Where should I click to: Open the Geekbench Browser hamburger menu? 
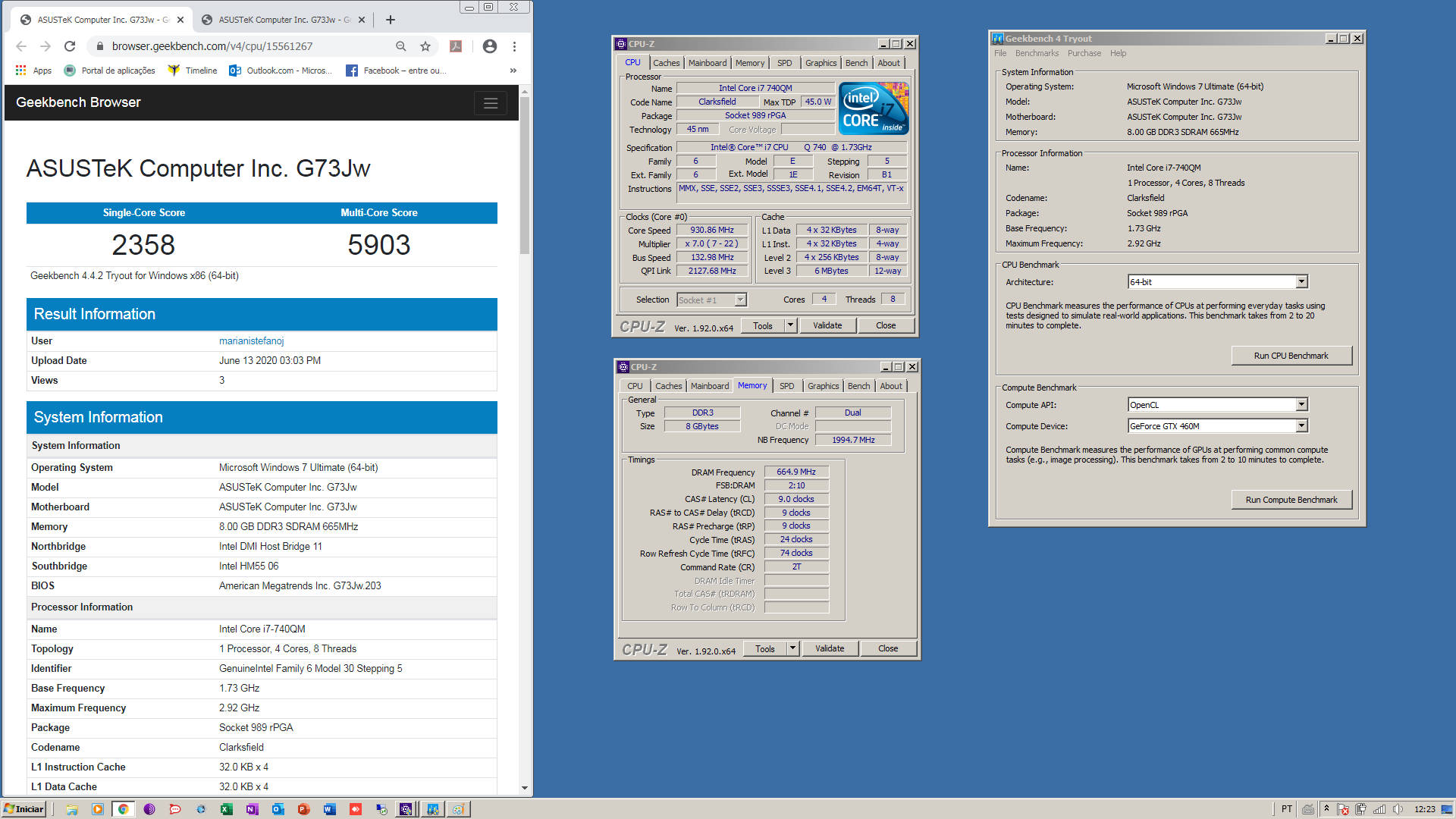(491, 103)
